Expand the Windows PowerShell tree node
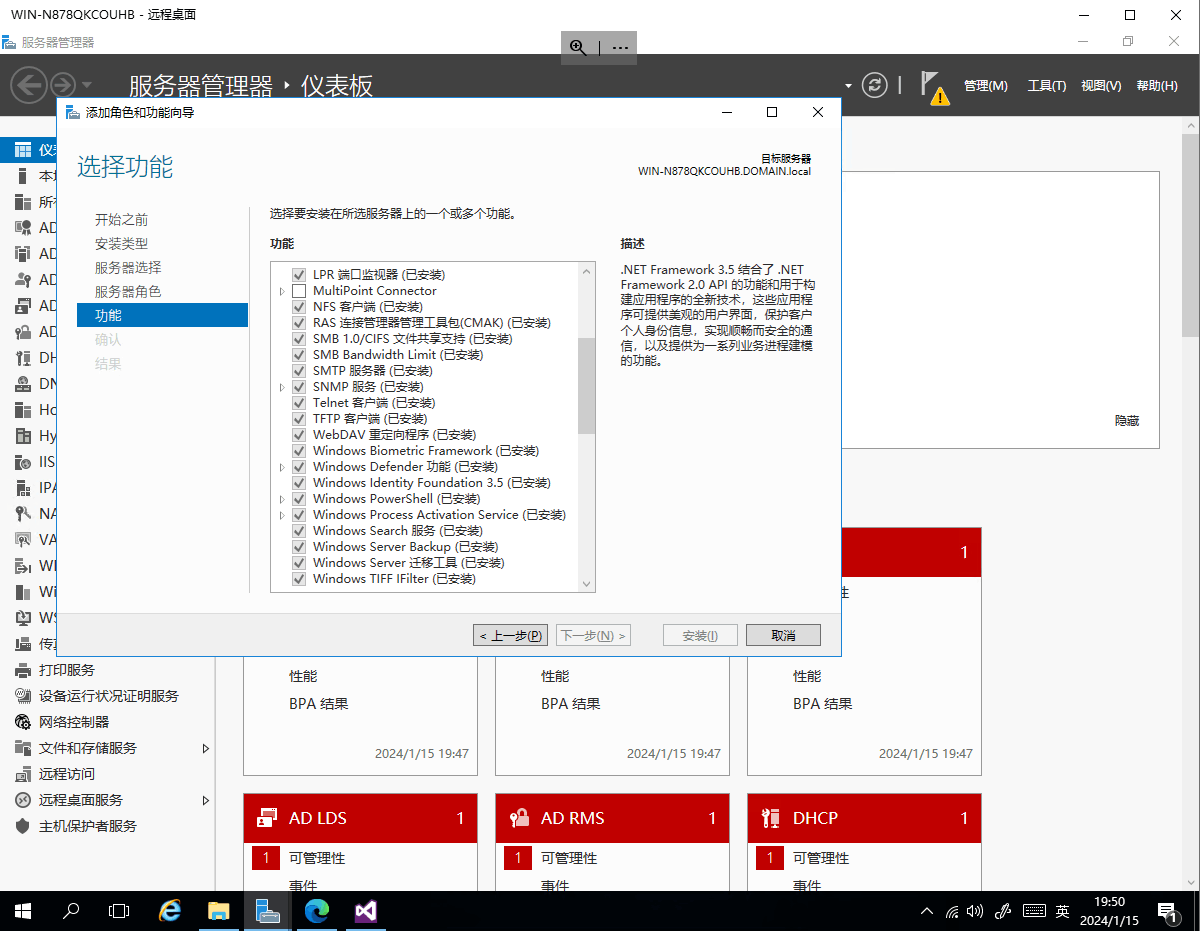This screenshot has width=1200, height=931. [282, 499]
